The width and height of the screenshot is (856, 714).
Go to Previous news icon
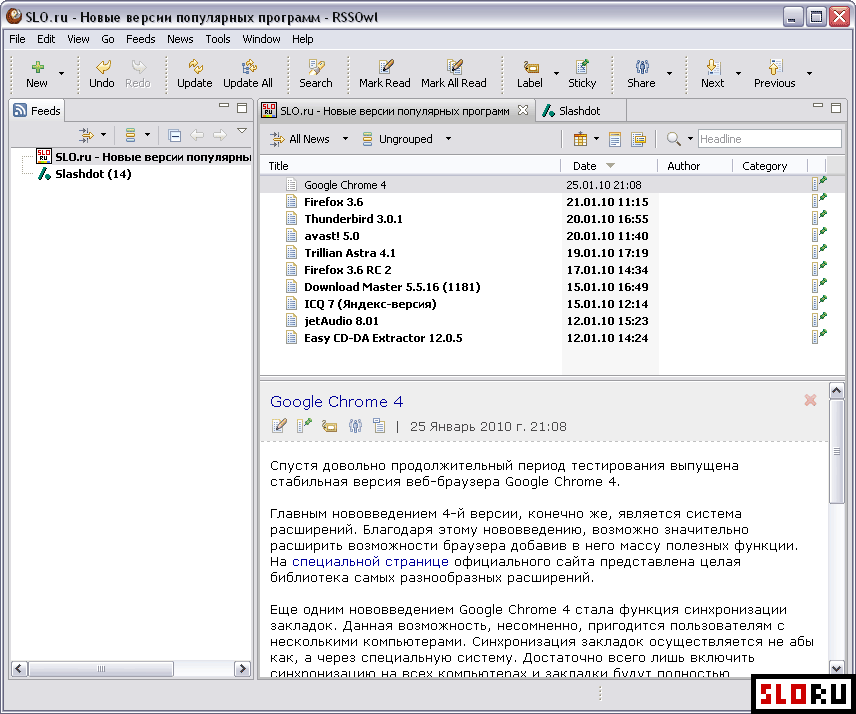click(x=775, y=67)
